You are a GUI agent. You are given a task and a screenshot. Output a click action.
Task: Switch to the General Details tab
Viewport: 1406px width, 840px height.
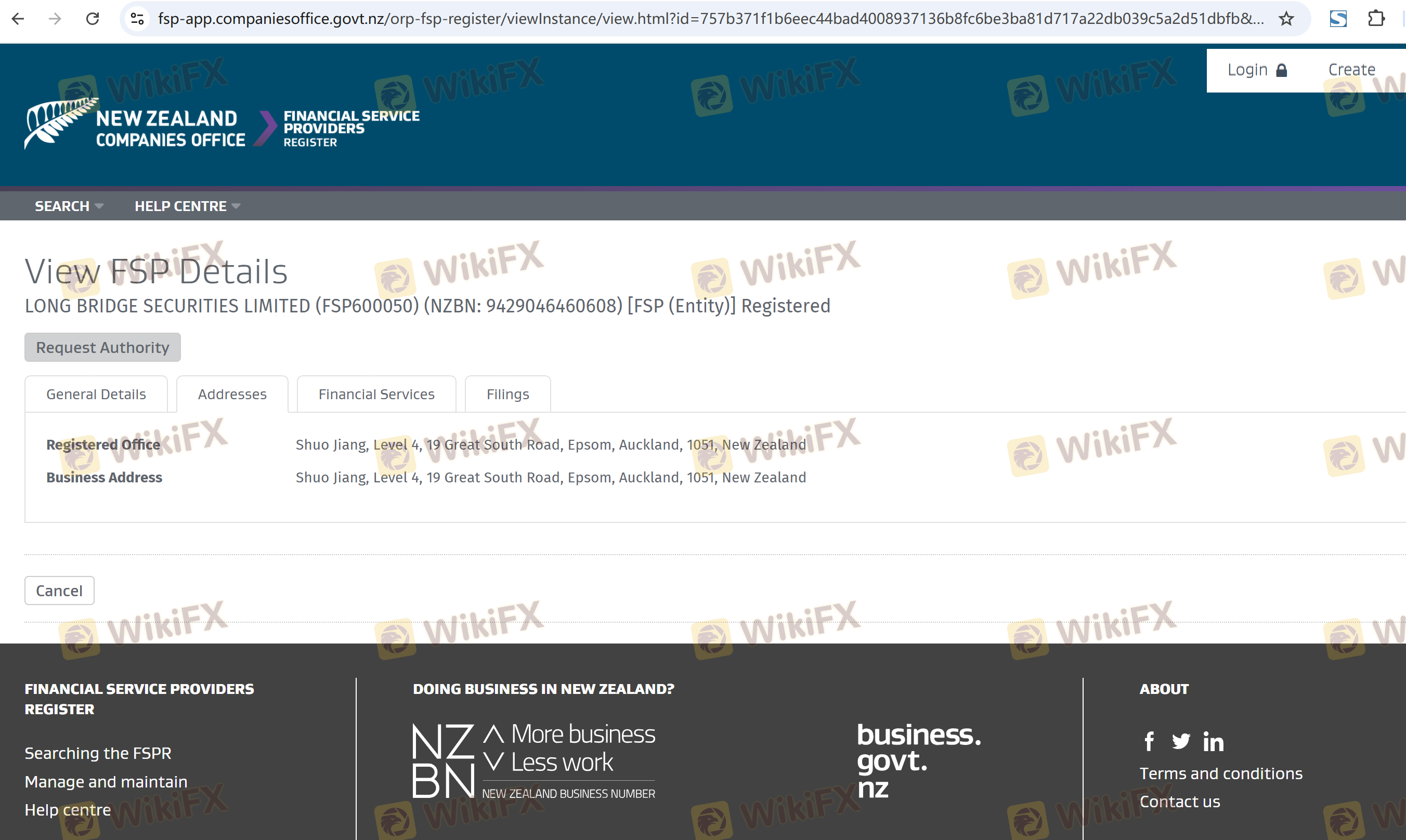[x=96, y=394]
